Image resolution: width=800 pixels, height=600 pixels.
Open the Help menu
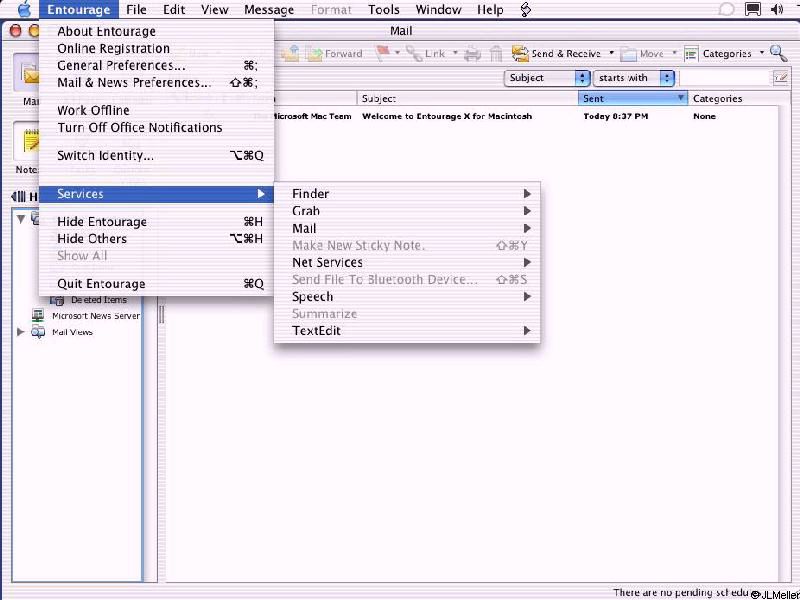pos(490,9)
